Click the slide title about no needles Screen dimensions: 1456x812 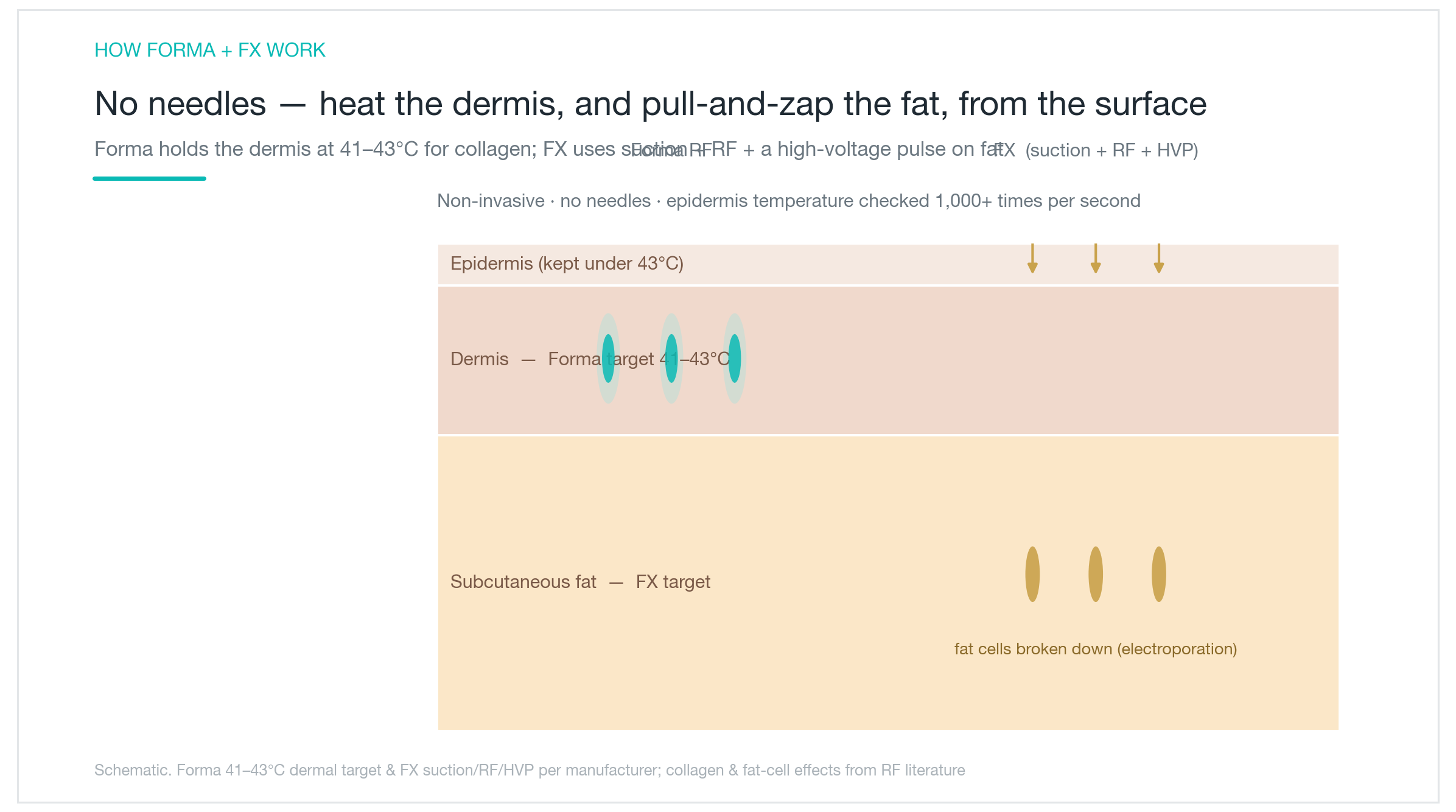click(650, 103)
